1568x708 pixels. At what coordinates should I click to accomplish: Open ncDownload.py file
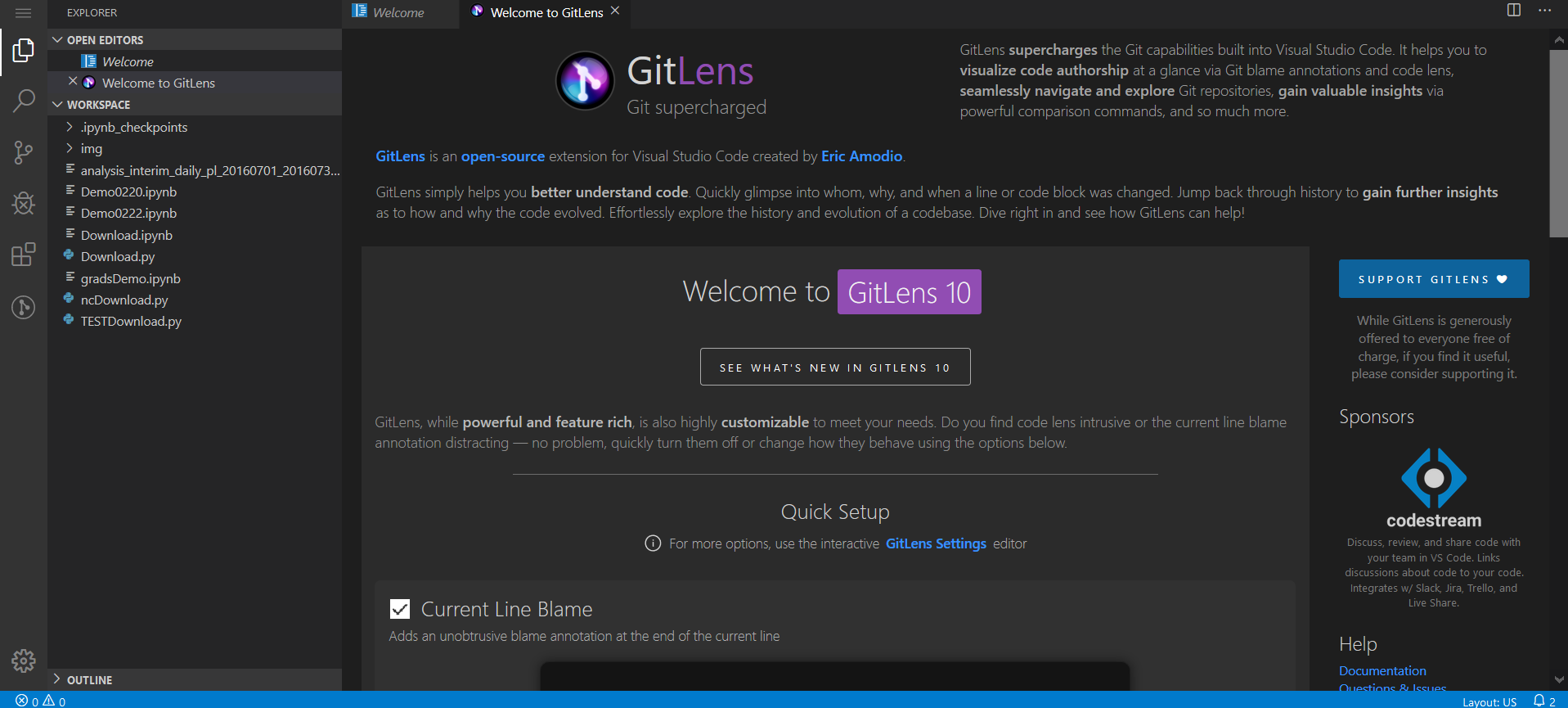pyautogui.click(x=195, y=300)
